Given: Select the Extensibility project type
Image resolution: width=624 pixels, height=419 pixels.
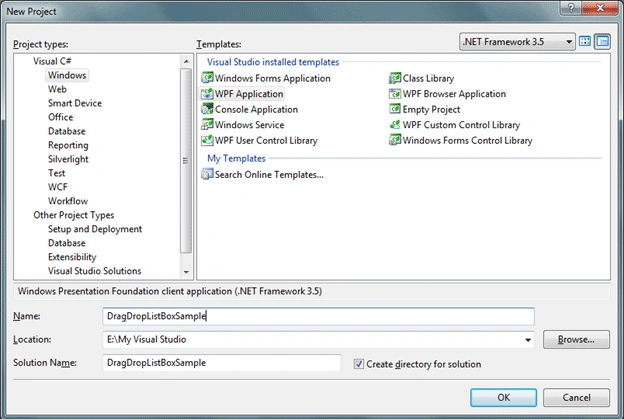Looking at the screenshot, I should [x=72, y=257].
